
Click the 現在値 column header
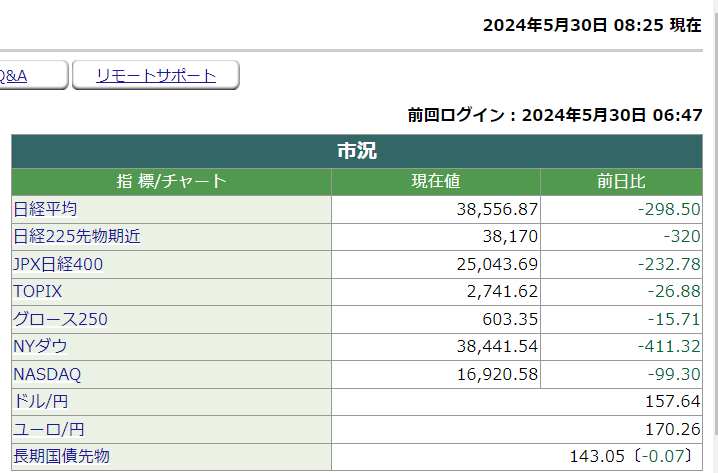tap(435, 181)
